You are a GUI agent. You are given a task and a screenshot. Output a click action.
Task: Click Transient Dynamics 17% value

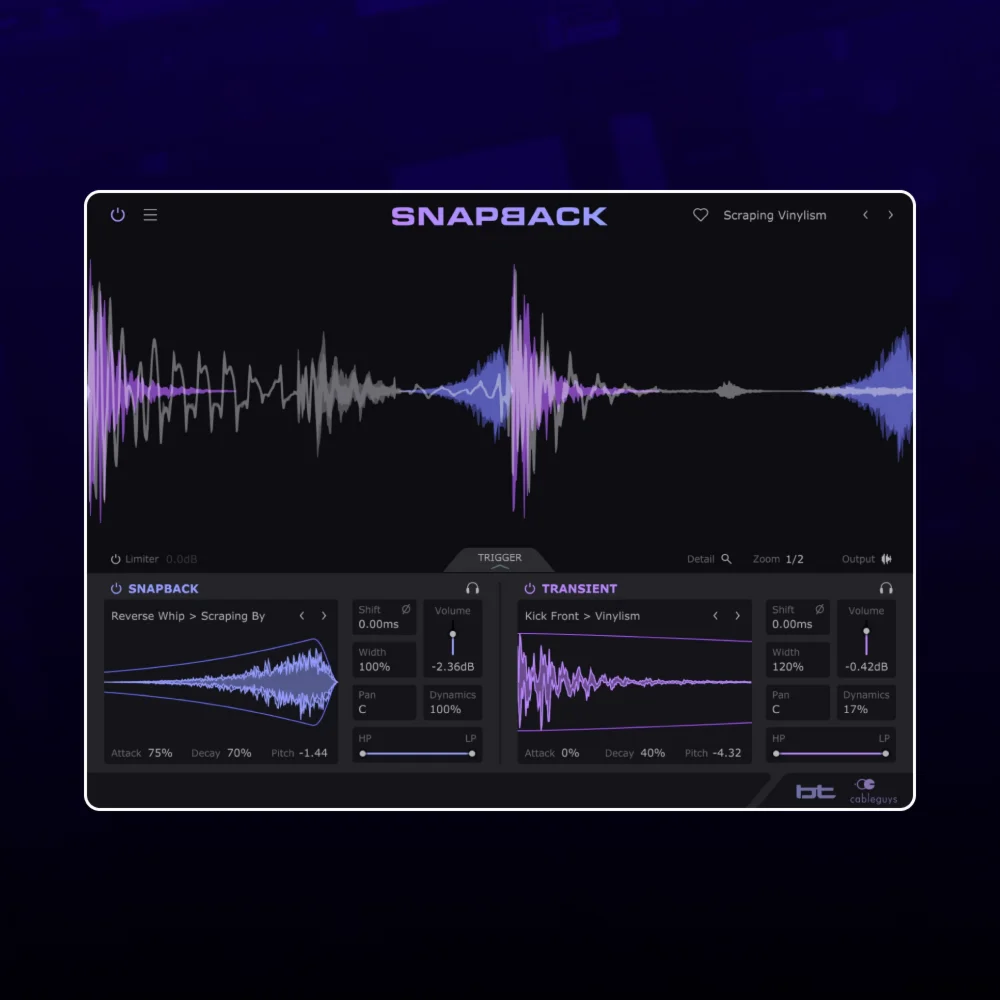pyautogui.click(x=855, y=709)
